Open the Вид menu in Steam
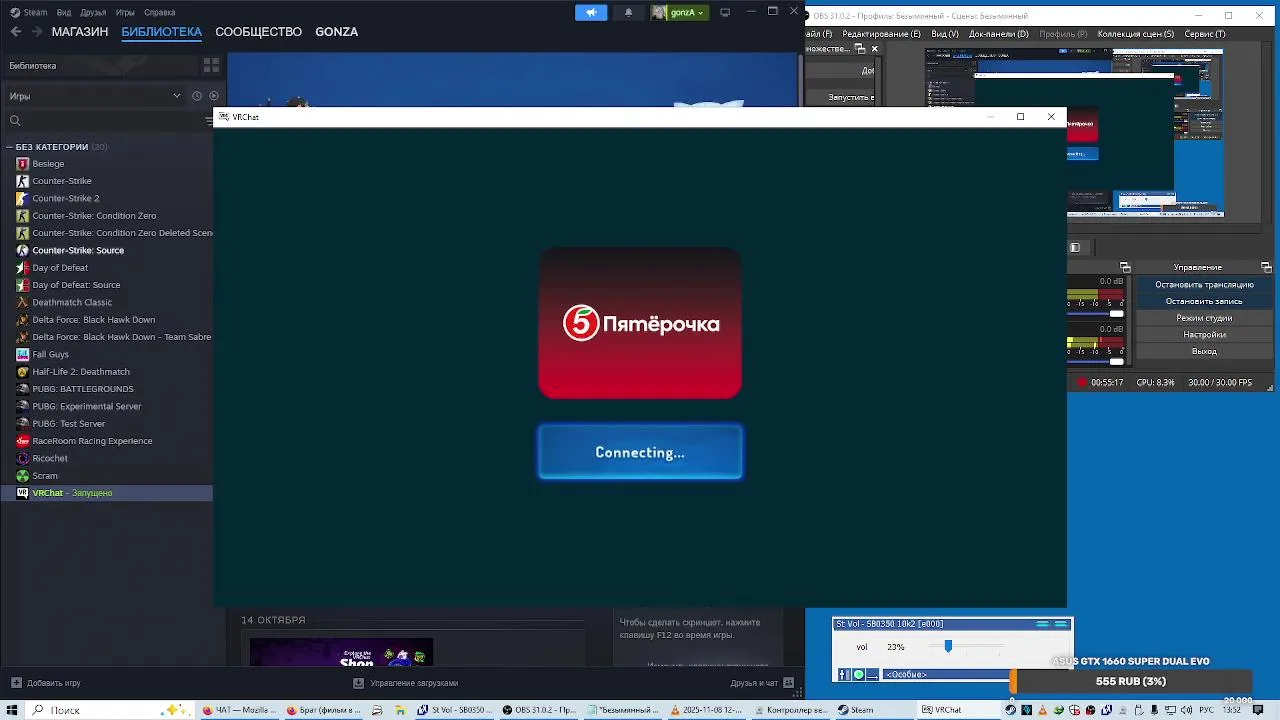1280x720 pixels. pos(64,12)
